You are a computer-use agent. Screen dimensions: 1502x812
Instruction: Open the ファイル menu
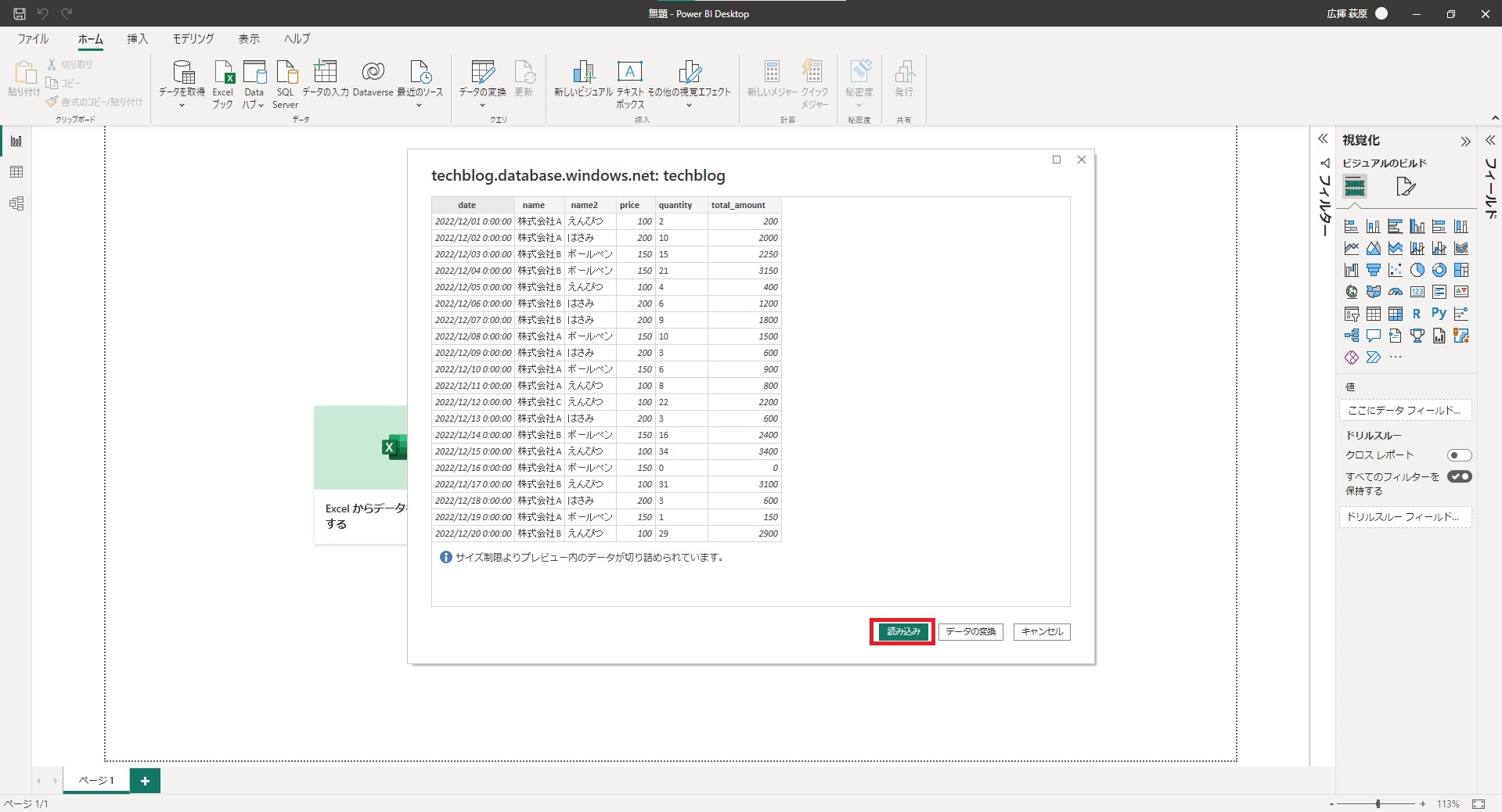tap(33, 38)
